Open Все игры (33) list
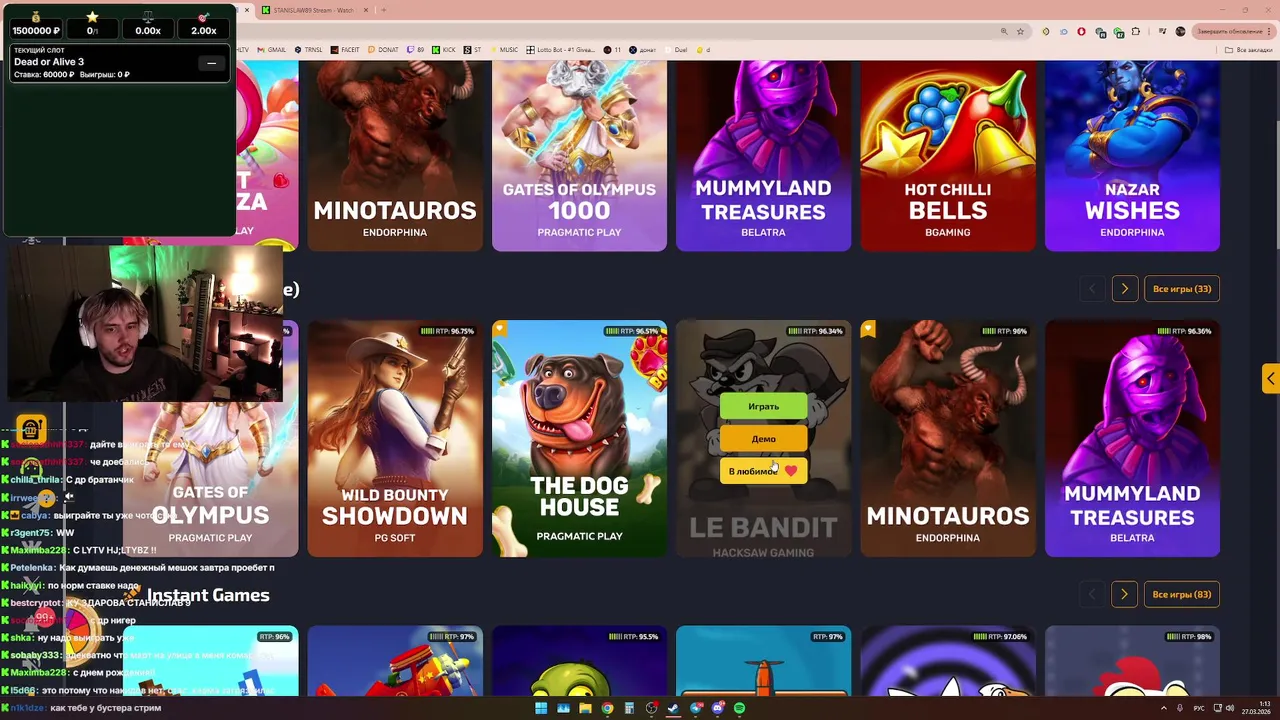The height and width of the screenshot is (720, 1280). pyautogui.click(x=1181, y=289)
